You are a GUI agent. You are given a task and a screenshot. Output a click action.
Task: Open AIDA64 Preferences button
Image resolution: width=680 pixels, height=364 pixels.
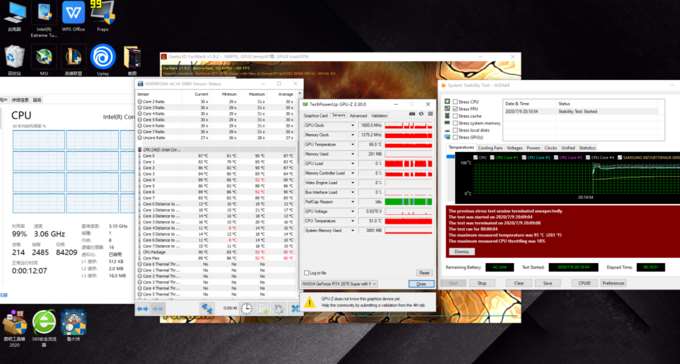pos(613,283)
